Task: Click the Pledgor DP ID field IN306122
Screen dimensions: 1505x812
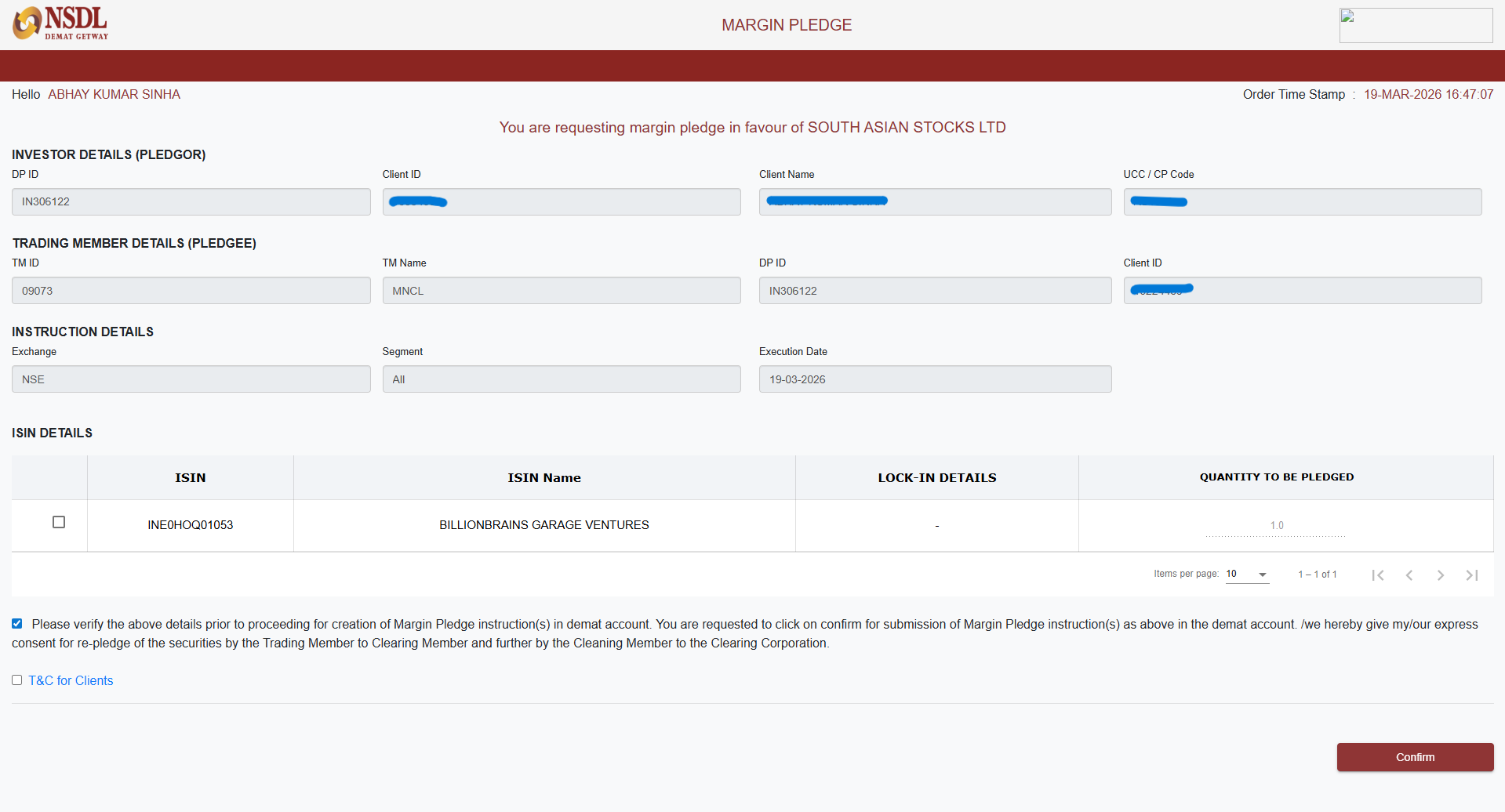Action: (x=191, y=202)
